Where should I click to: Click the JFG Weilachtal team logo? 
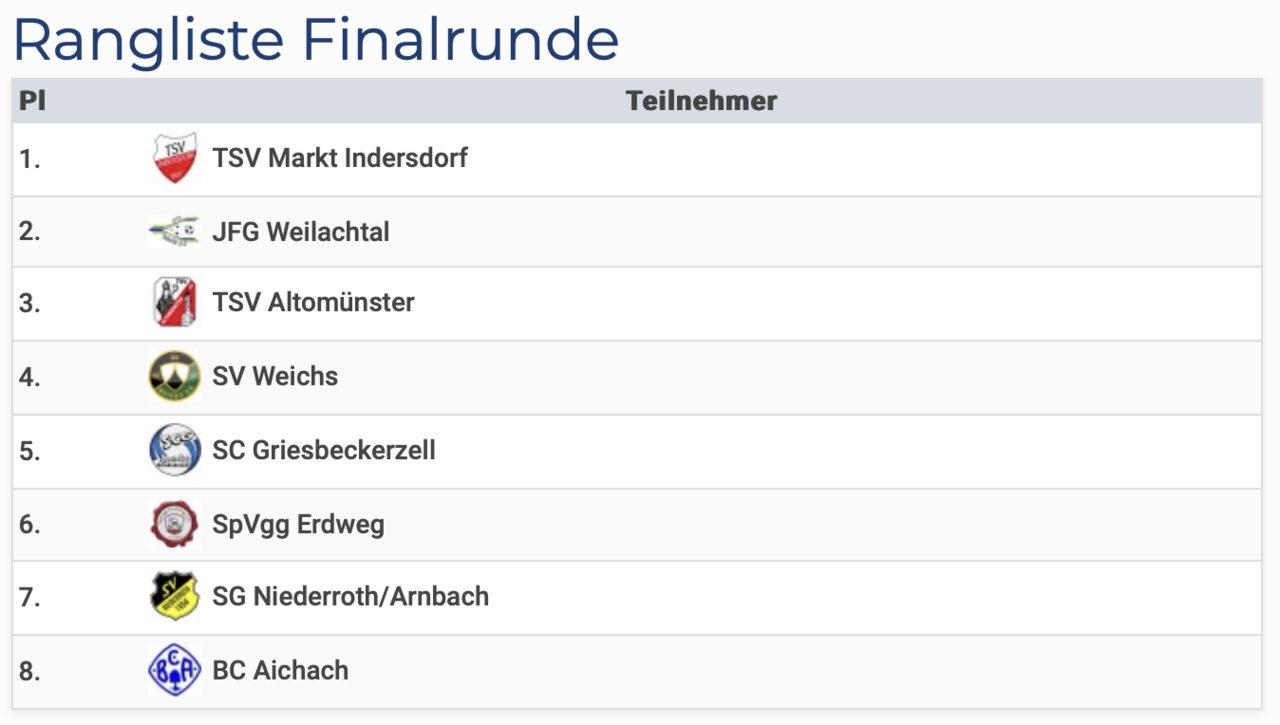174,232
